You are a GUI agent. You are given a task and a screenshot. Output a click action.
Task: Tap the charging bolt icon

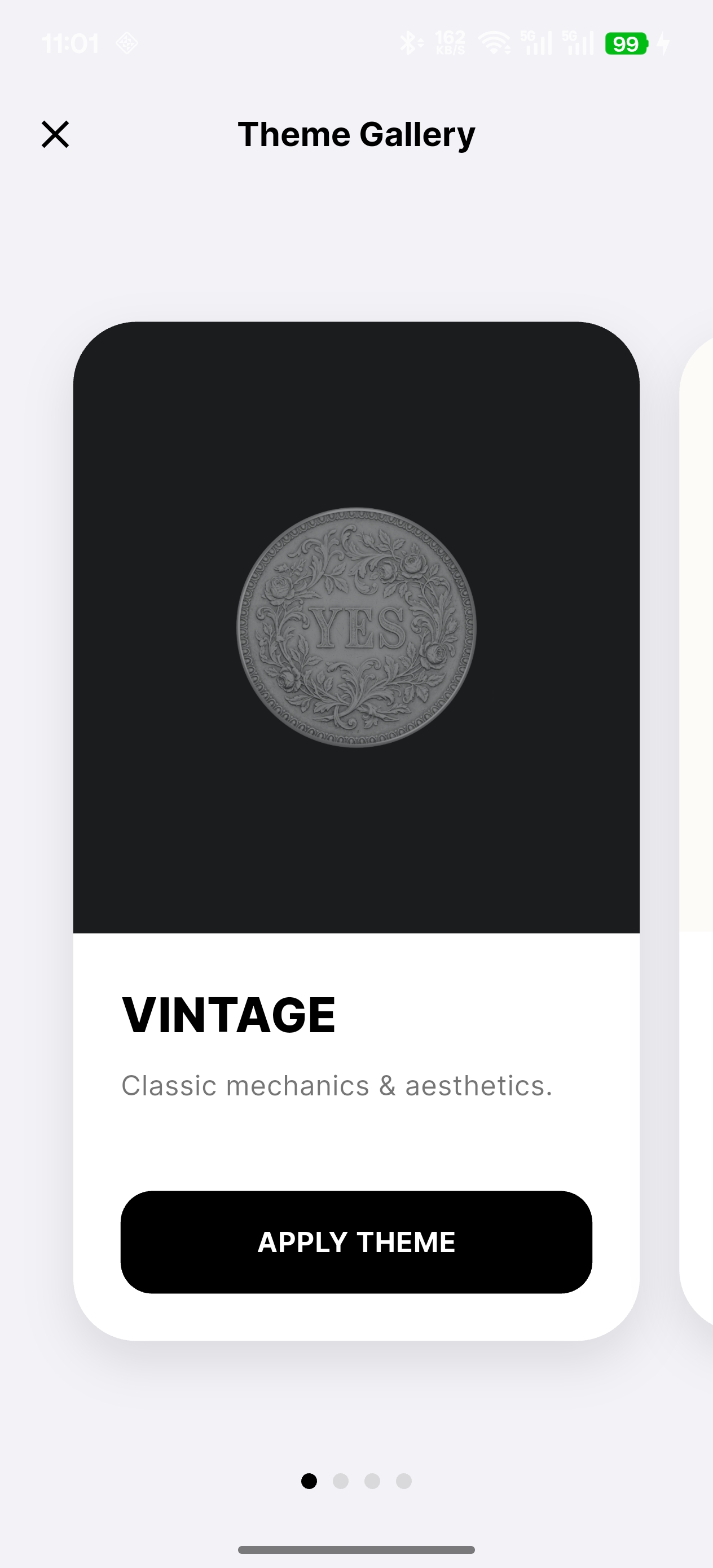tap(663, 44)
